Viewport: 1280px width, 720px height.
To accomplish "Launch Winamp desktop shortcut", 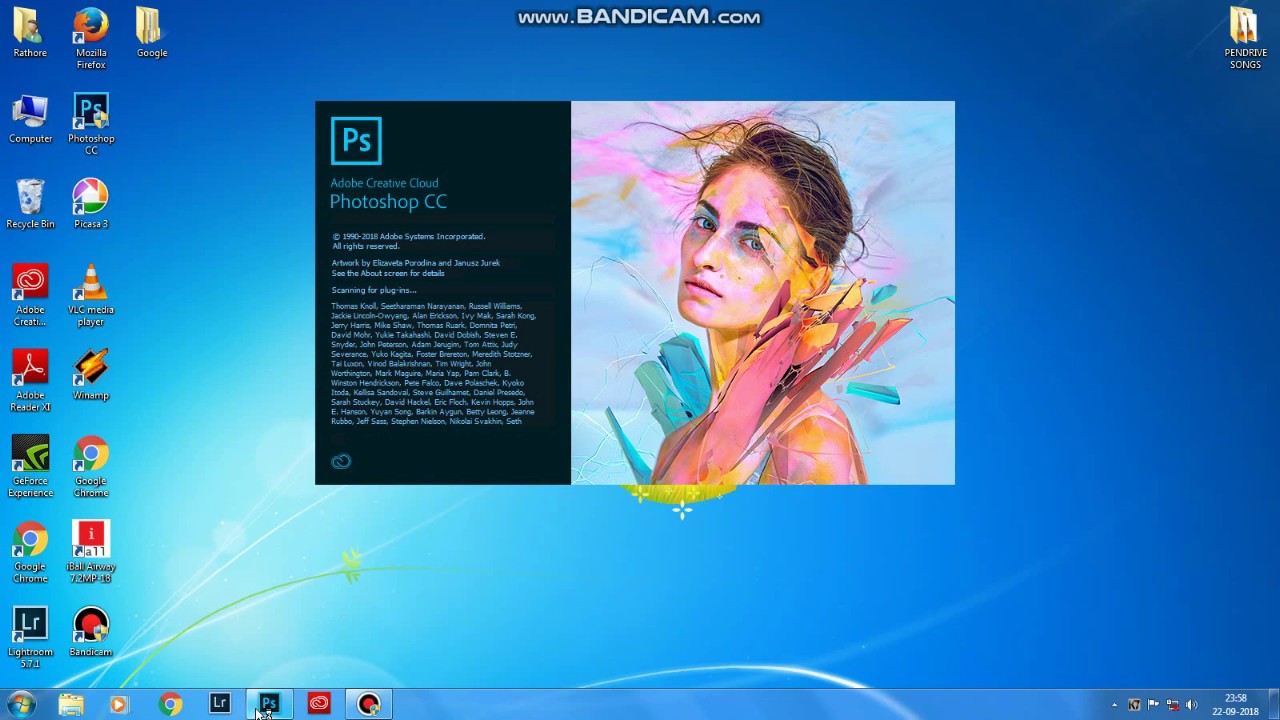I will pyautogui.click(x=91, y=375).
